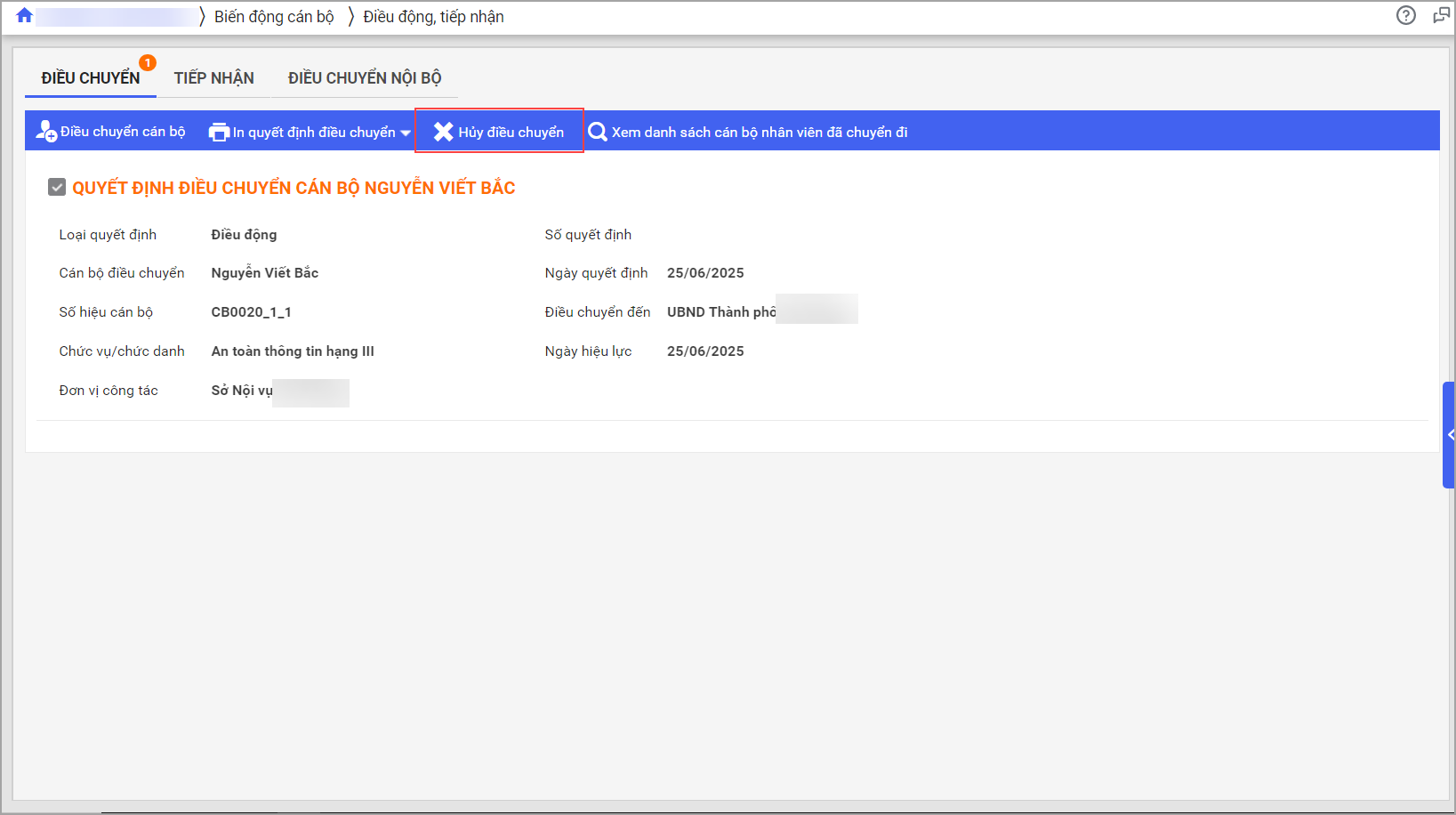Click the magnifier icon for Xem danh sách

pyautogui.click(x=598, y=132)
